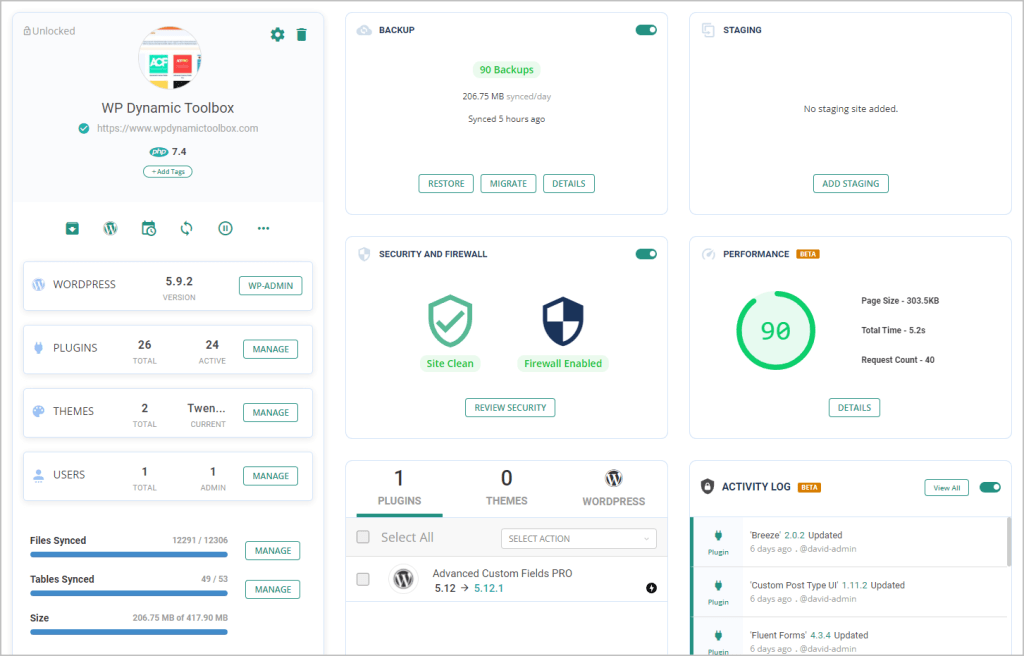Open the SELECT ACTION dropdown
The image size is (1024, 656).
(579, 538)
